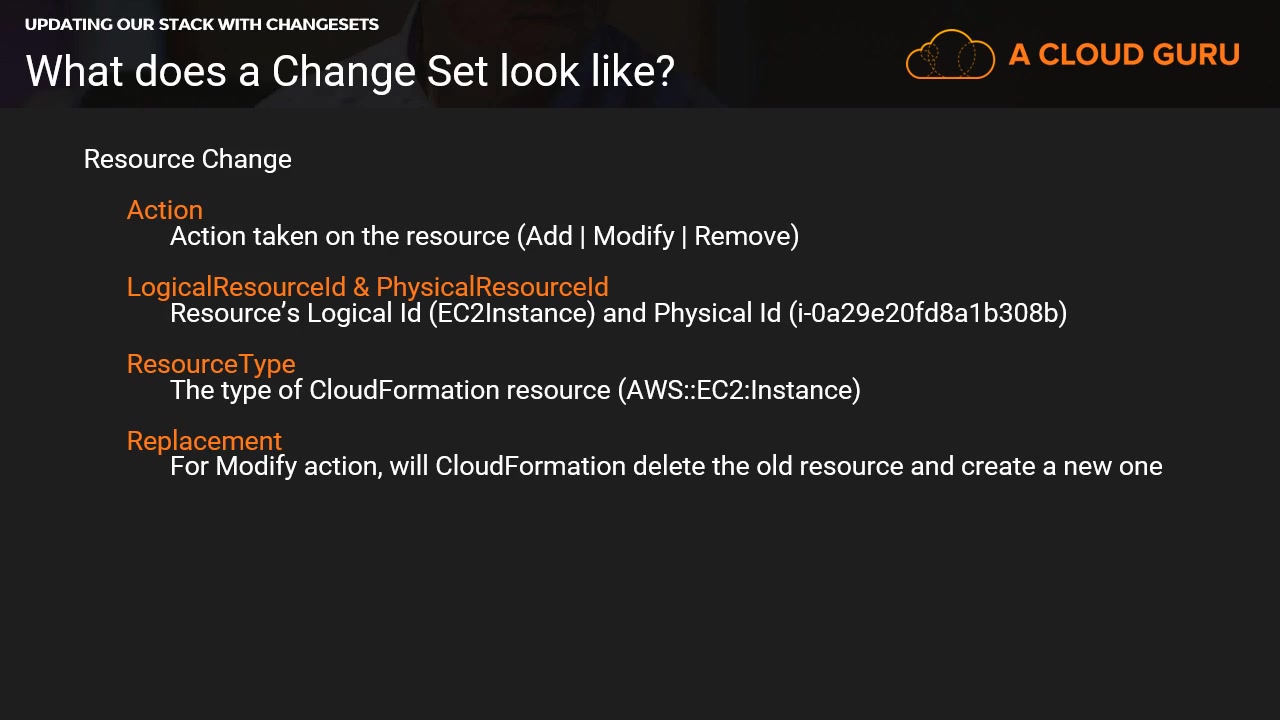Click the "For Modify action" description line
Image resolution: width=1280 pixels, height=720 pixels.
point(276,467)
